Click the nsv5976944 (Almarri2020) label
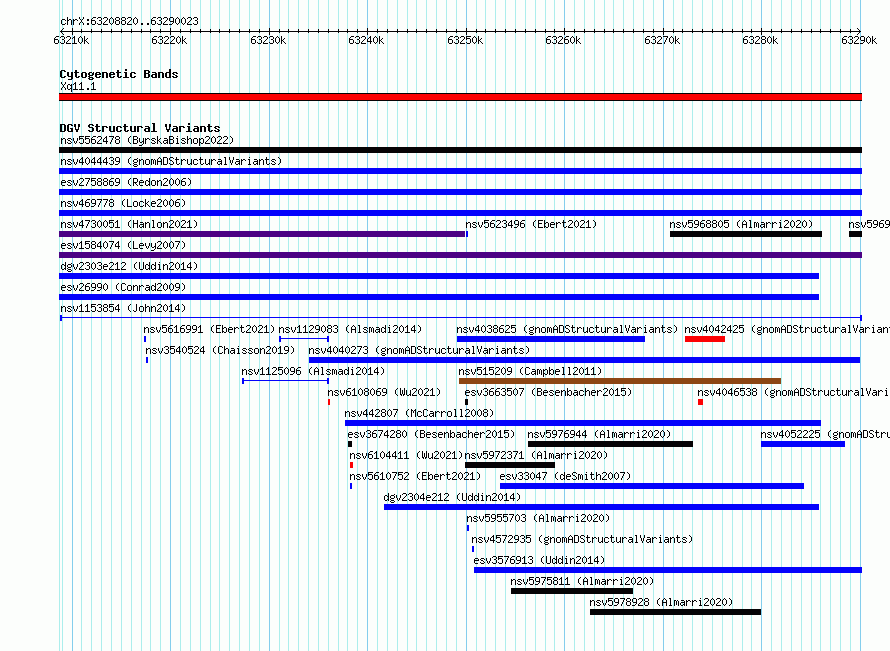The image size is (890, 651). pyautogui.click(x=599, y=434)
